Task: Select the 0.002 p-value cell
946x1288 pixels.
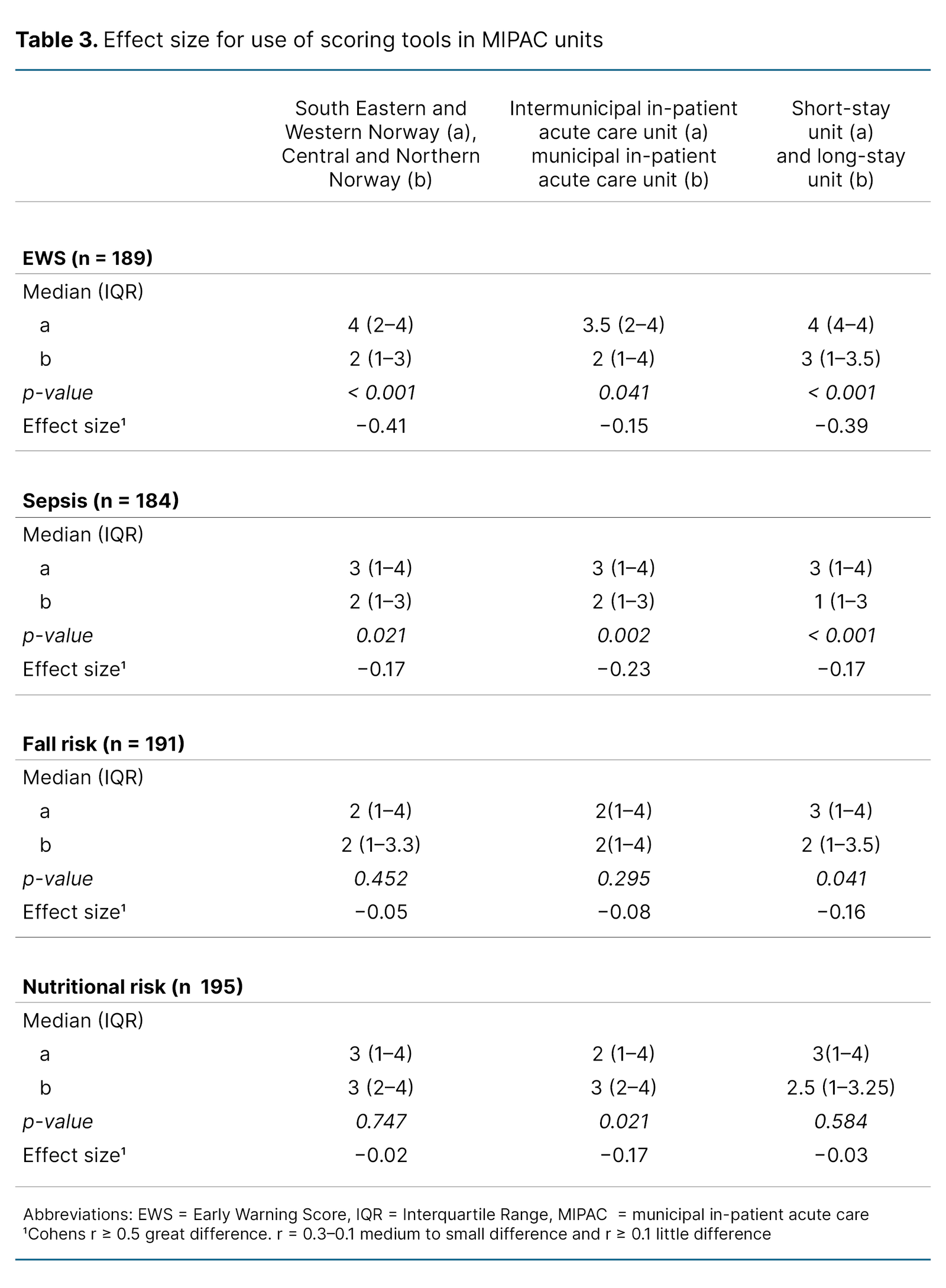Action: [x=623, y=635]
